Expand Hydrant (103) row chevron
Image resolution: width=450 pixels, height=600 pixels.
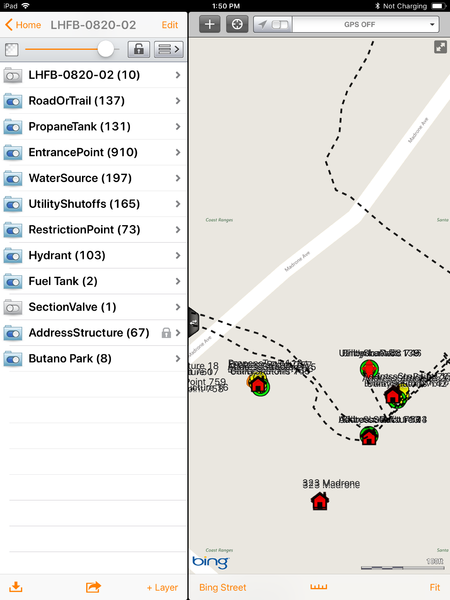tap(178, 255)
